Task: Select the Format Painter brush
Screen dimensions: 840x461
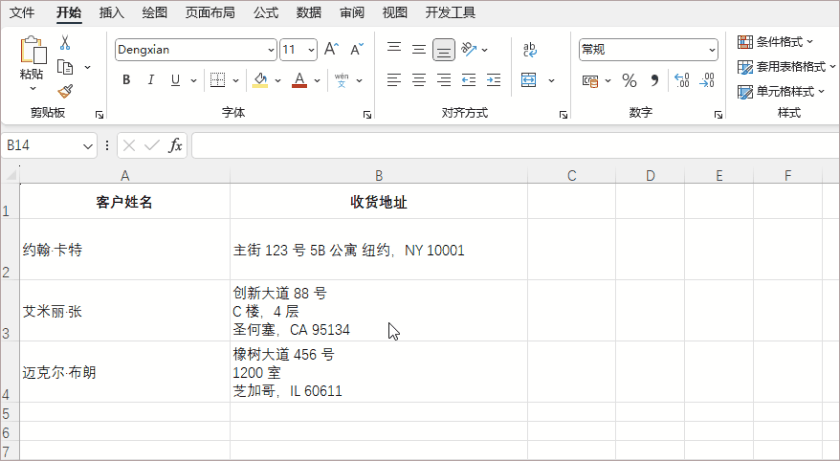Action: [x=65, y=91]
